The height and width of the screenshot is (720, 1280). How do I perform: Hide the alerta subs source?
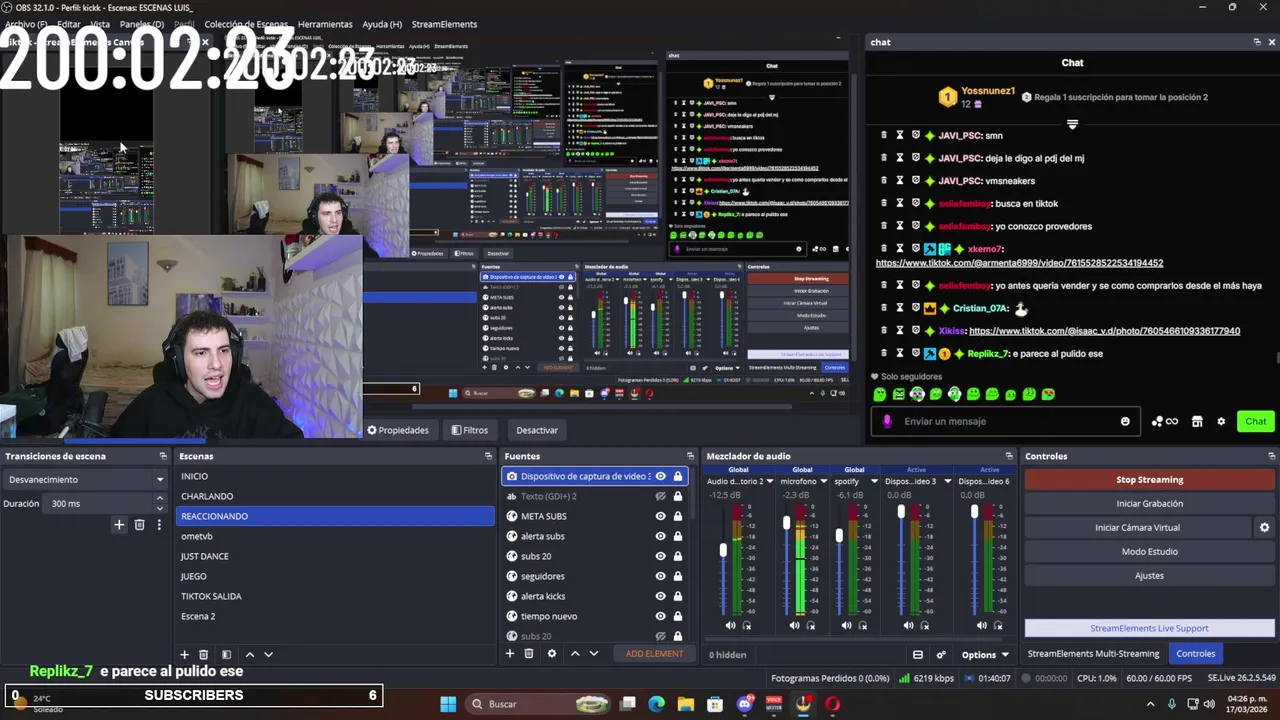pyautogui.click(x=660, y=536)
